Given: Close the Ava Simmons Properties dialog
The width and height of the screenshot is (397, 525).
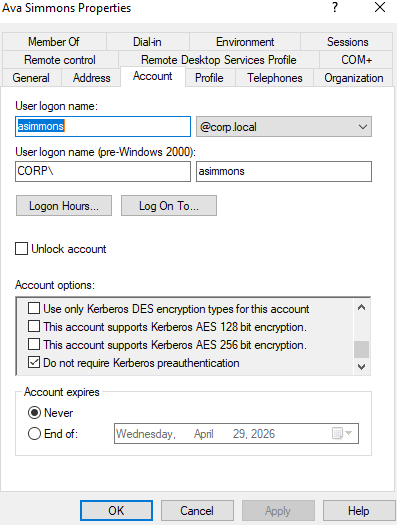Looking at the screenshot, I should coord(380,7).
